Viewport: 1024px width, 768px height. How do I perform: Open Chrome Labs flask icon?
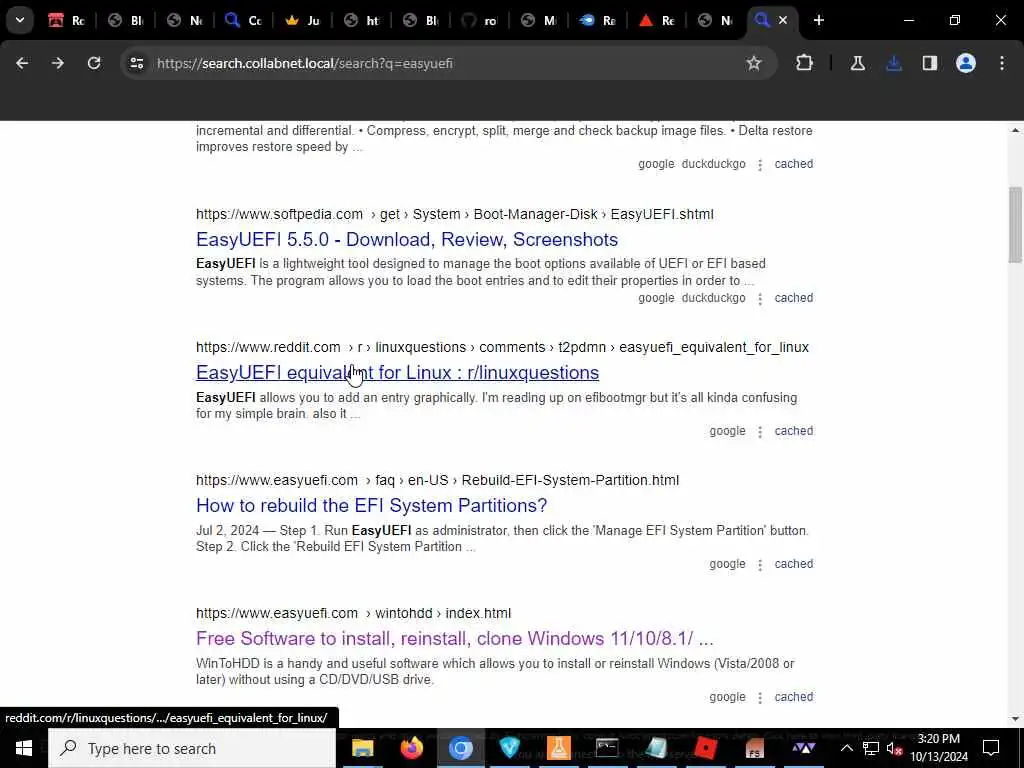[x=857, y=63]
